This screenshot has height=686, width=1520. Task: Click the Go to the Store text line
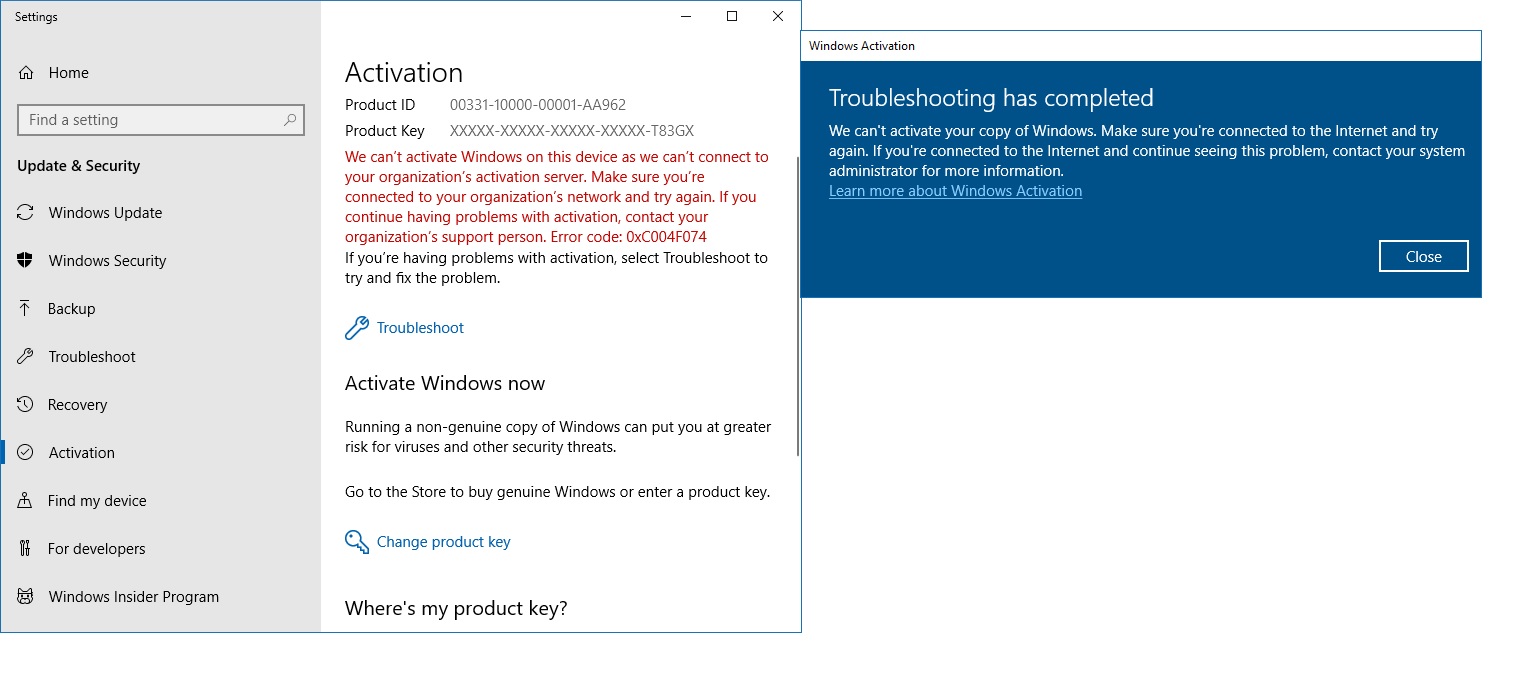(557, 492)
